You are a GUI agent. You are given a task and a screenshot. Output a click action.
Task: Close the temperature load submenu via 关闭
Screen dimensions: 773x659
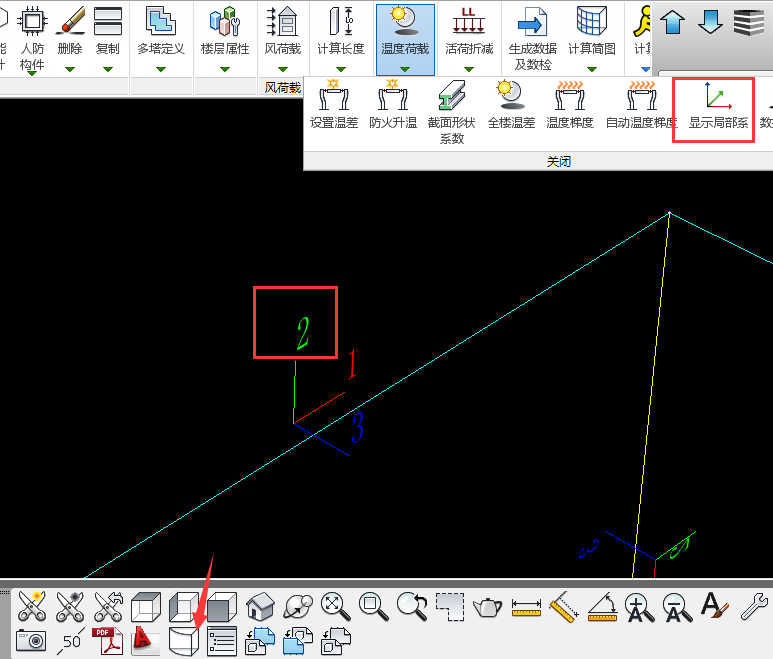click(559, 162)
